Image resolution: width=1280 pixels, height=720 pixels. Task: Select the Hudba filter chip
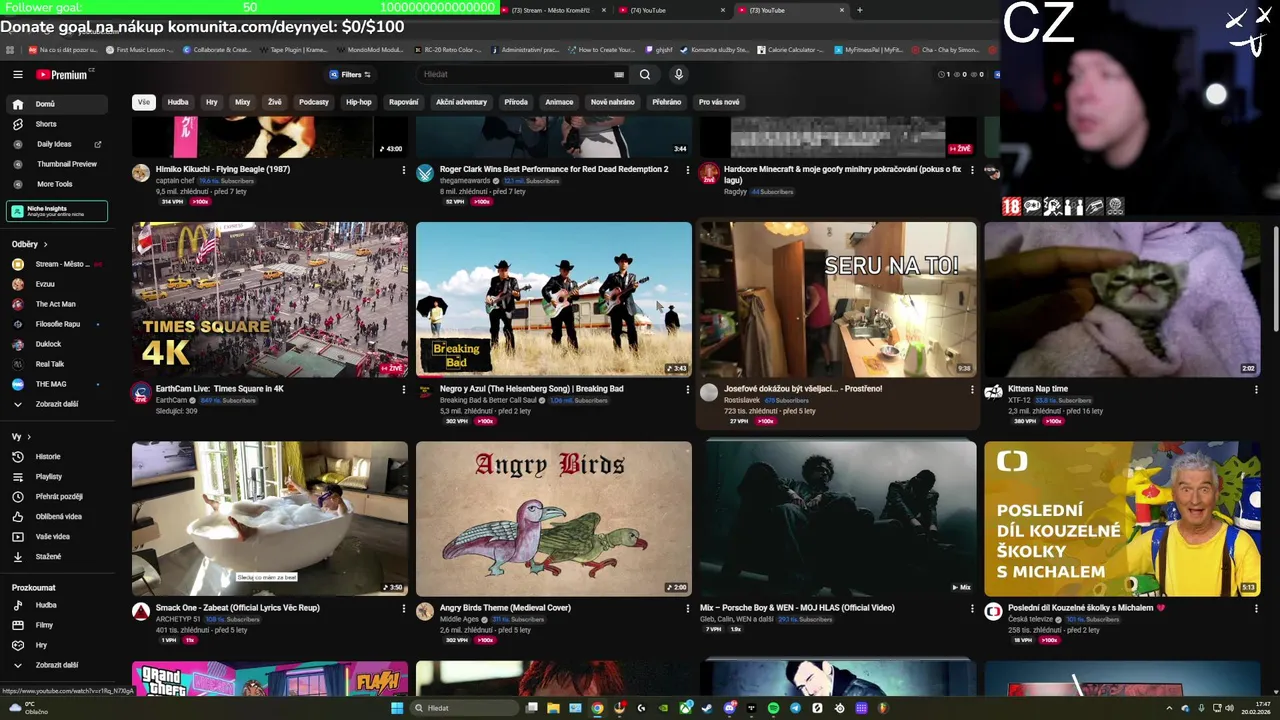tap(178, 102)
